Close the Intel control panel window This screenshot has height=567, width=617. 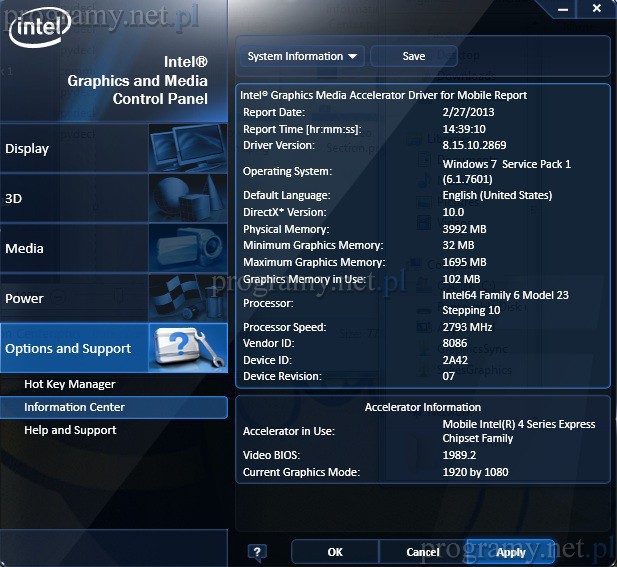click(595, 8)
